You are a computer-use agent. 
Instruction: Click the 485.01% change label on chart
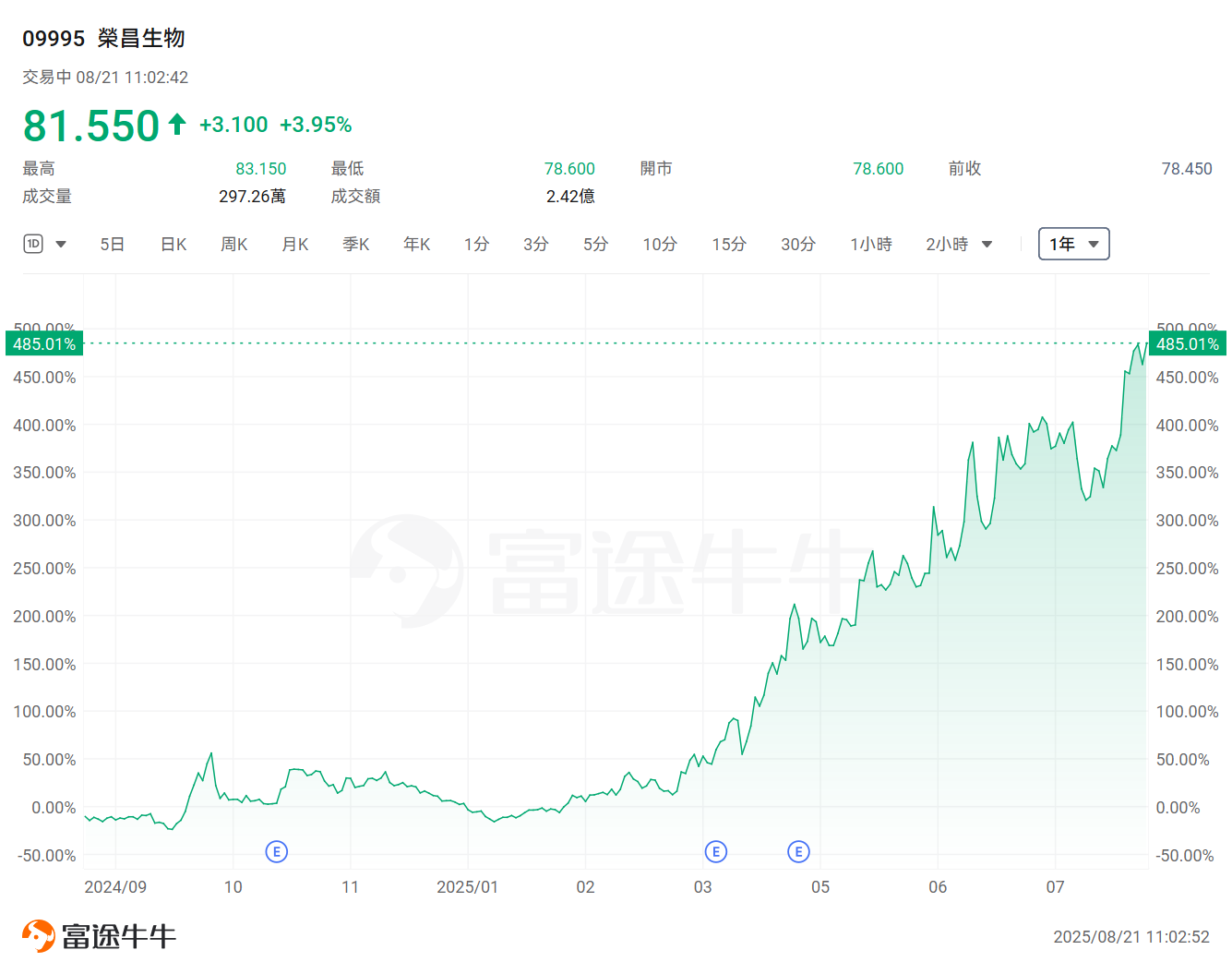43,343
